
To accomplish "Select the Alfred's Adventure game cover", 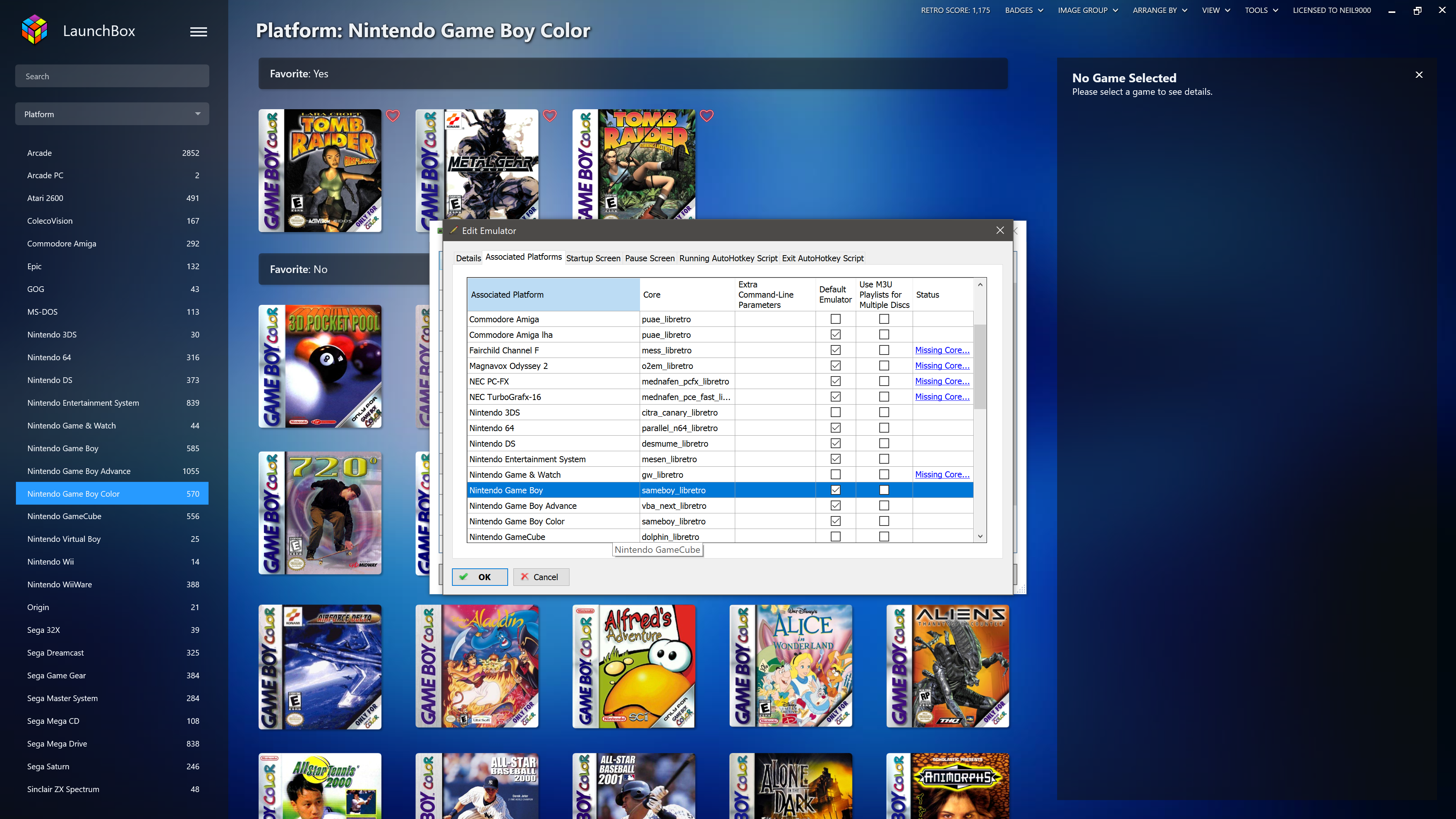I will (x=634, y=667).
